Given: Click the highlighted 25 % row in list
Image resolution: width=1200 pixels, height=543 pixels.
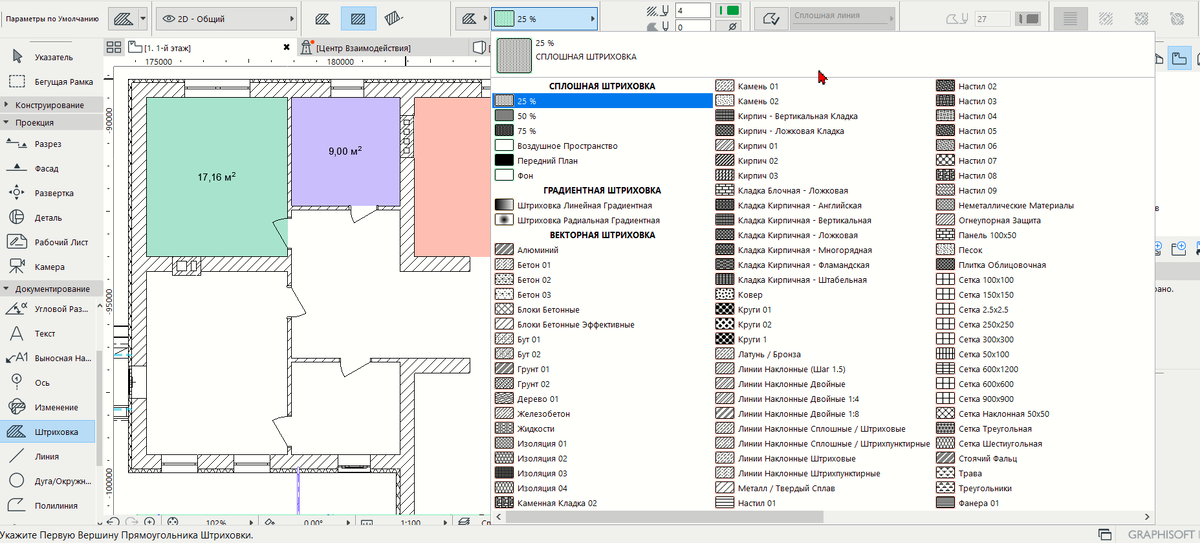Looking at the screenshot, I should [602, 101].
